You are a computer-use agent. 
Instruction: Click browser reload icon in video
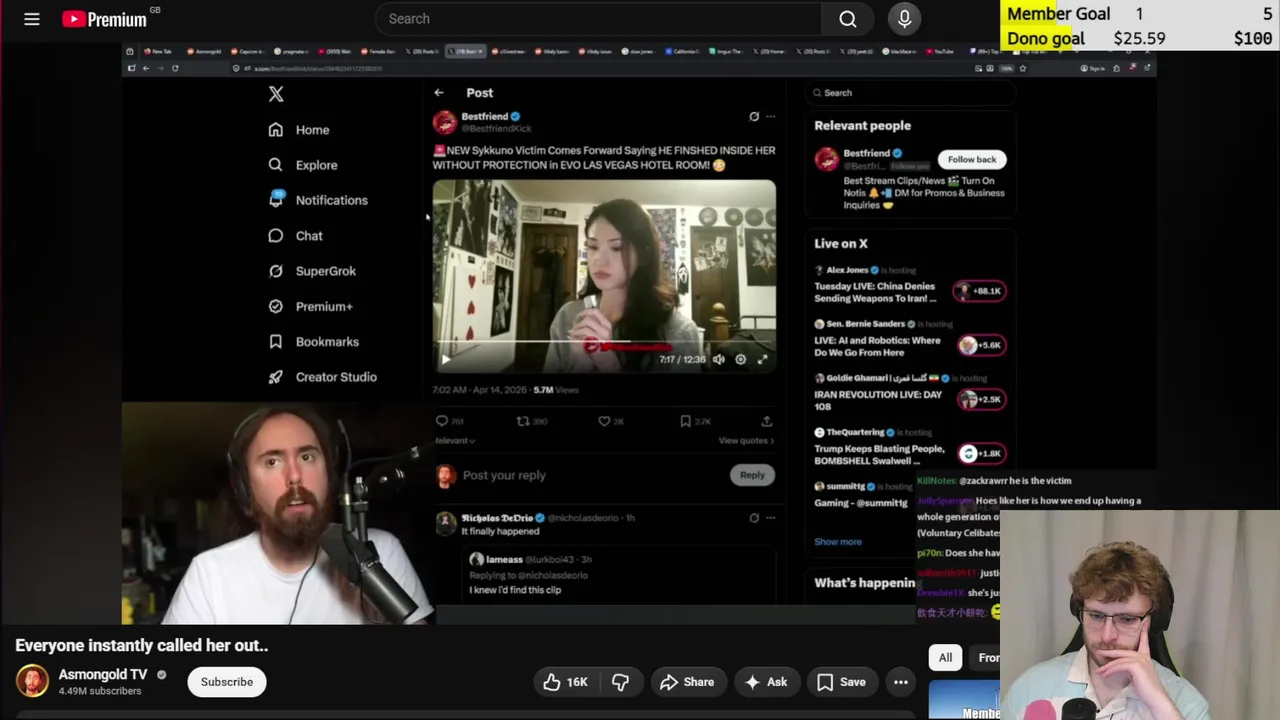(x=175, y=68)
